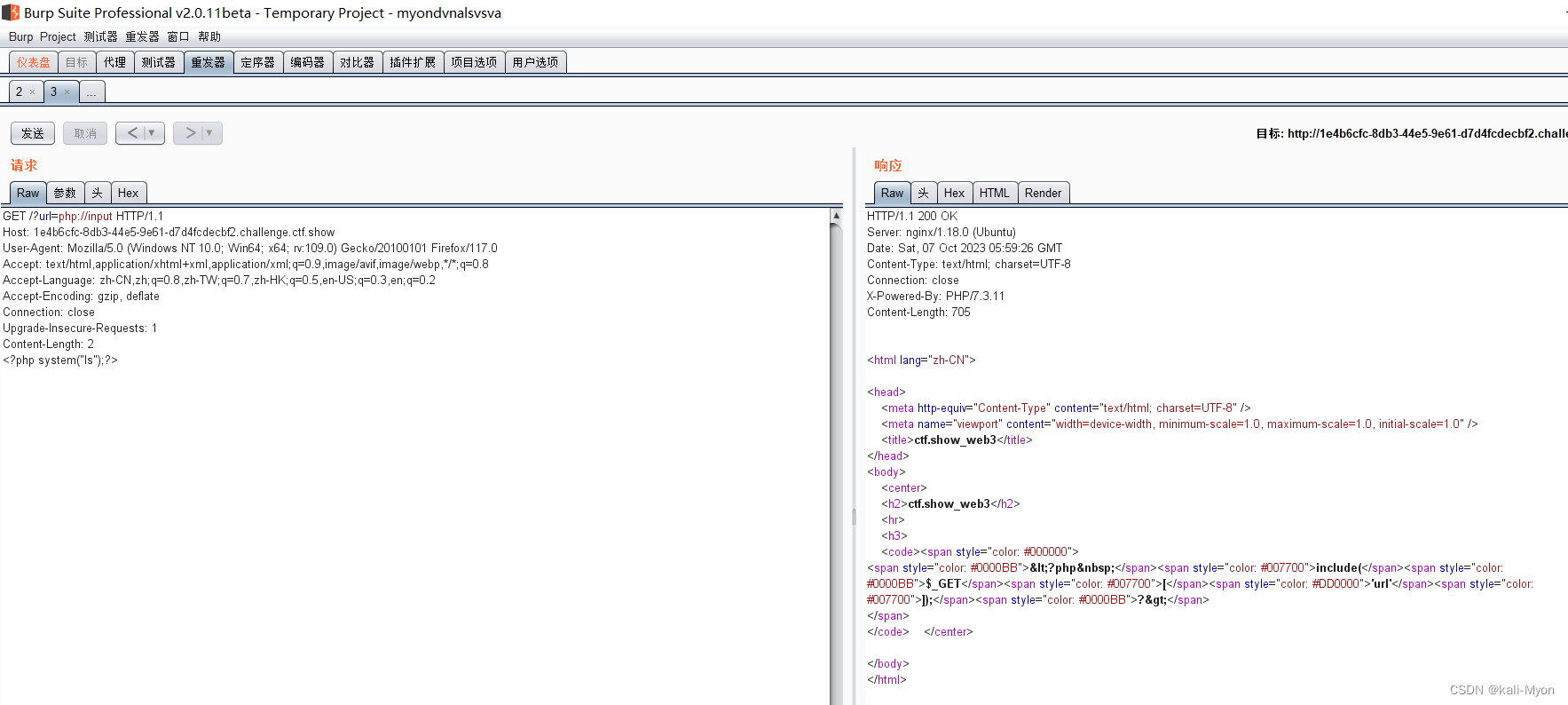Click scroll-up arrow of request editor scrollbar
The height and width of the screenshot is (705, 1568).
coord(836,216)
